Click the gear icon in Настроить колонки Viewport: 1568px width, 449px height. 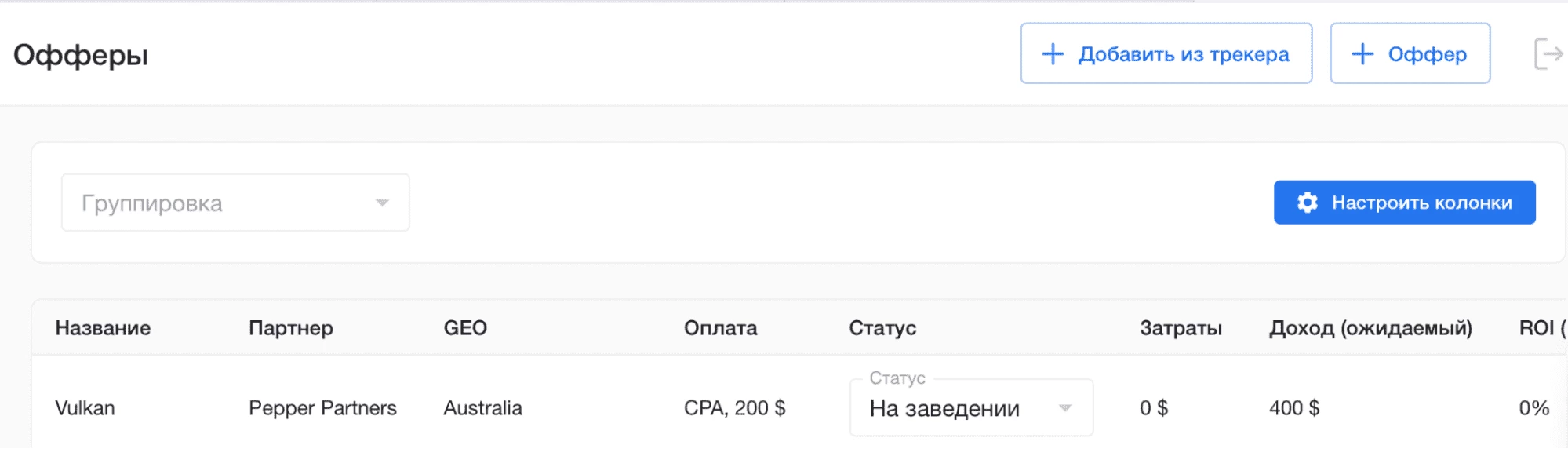pos(1308,203)
